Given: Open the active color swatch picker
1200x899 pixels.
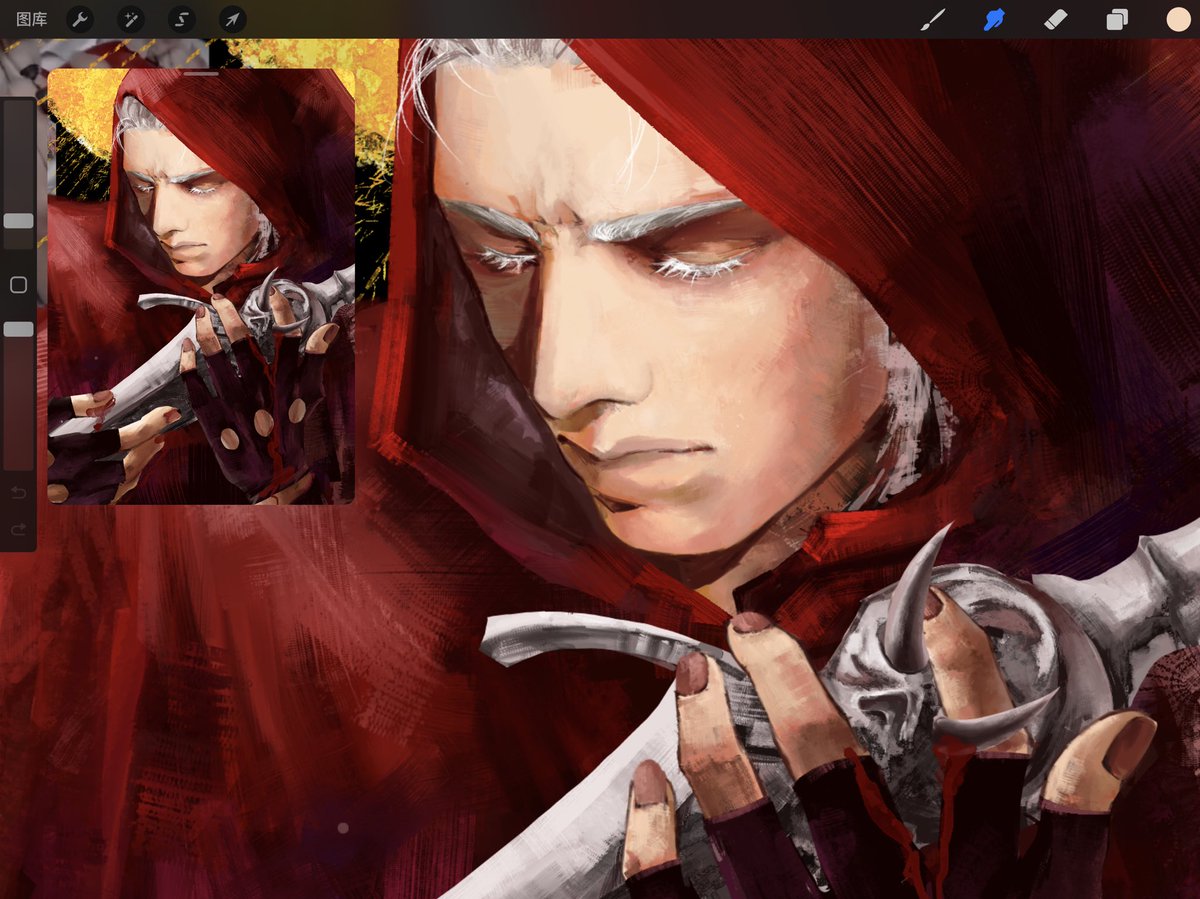Looking at the screenshot, I should (x=1178, y=19).
